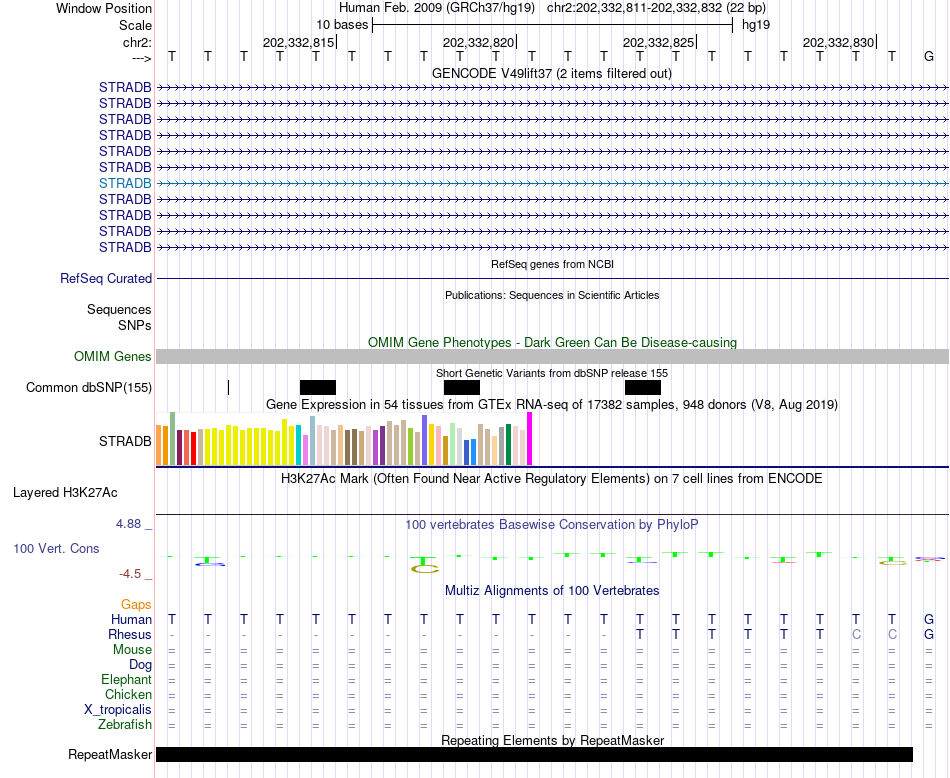Click the Common dbSNP(155) track label

[x=89, y=387]
